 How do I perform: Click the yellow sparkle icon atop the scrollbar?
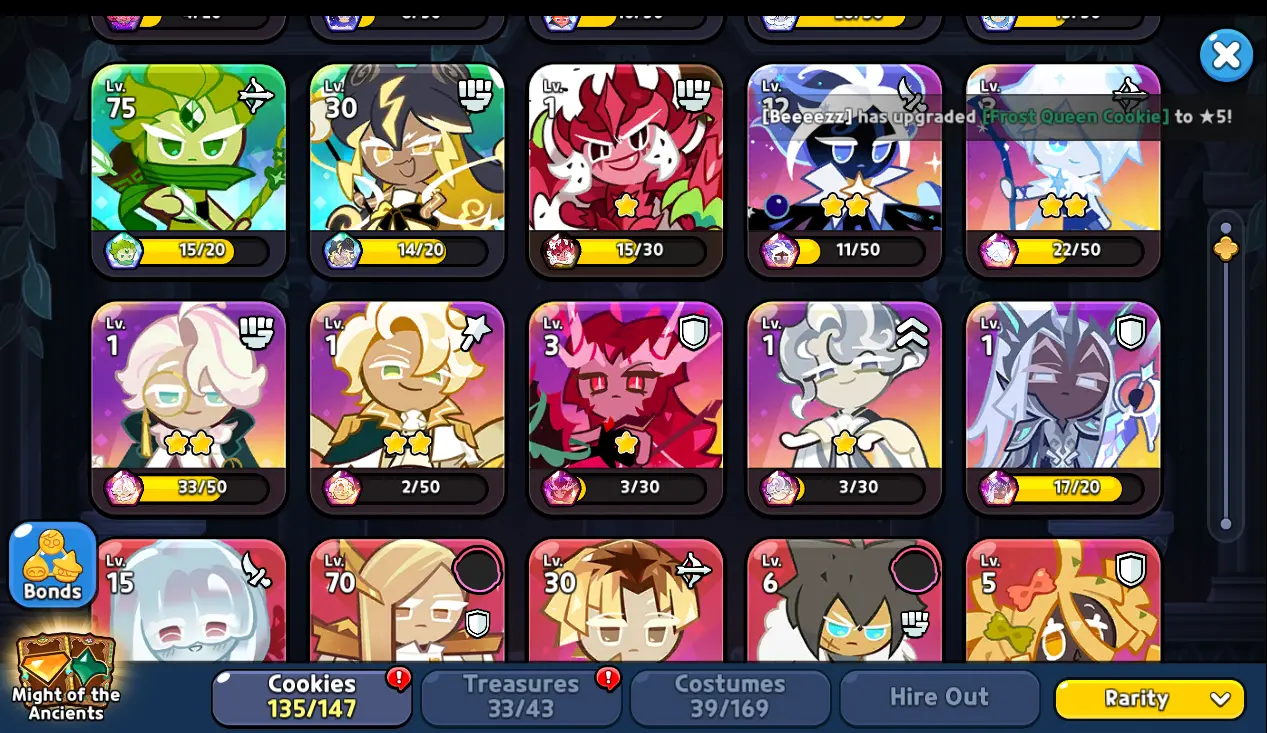click(1226, 248)
